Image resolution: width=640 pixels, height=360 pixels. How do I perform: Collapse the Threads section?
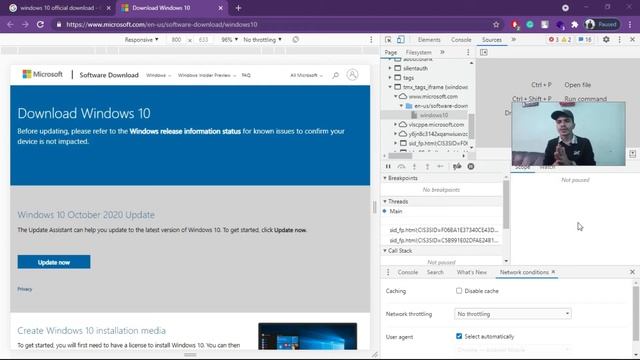[x=385, y=202]
